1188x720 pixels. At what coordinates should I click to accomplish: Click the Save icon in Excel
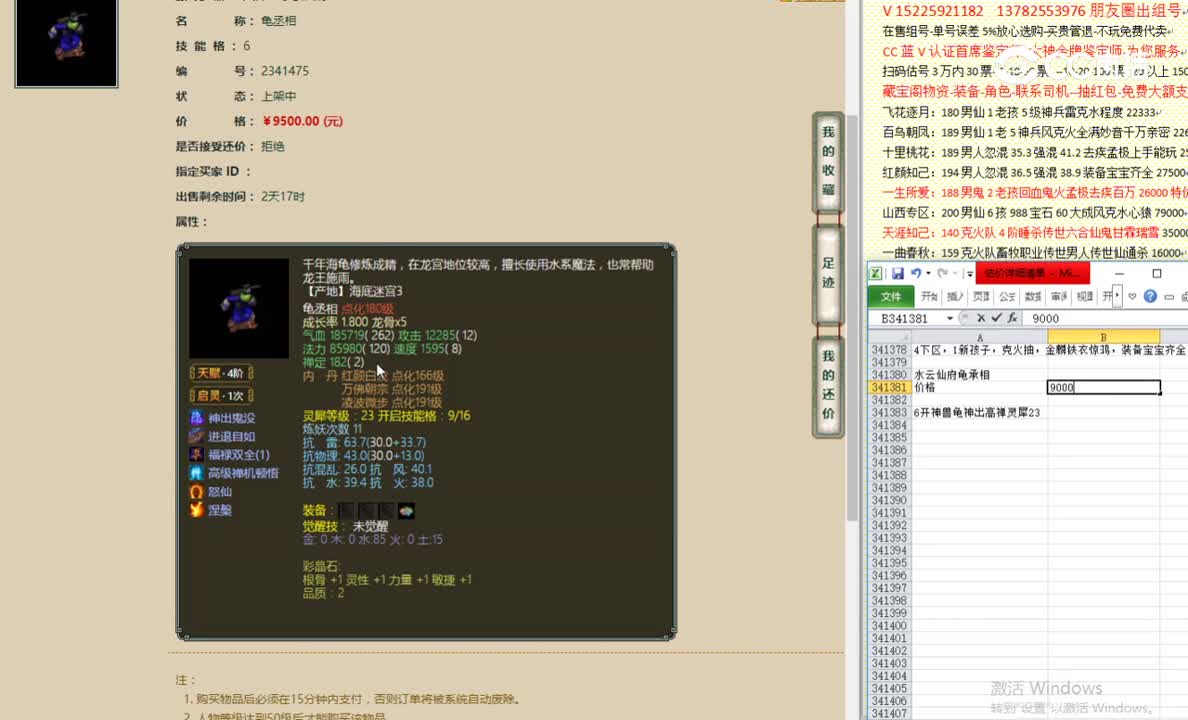coord(898,273)
